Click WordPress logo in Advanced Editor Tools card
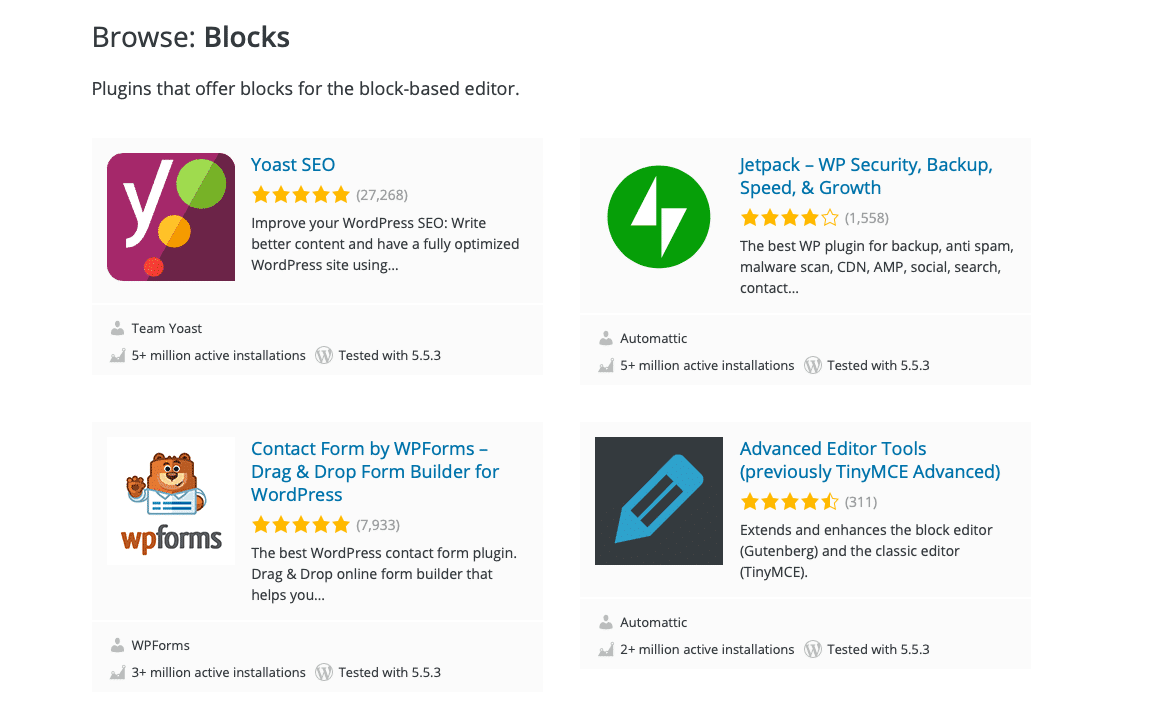The width and height of the screenshot is (1159, 722). pyautogui.click(x=813, y=649)
